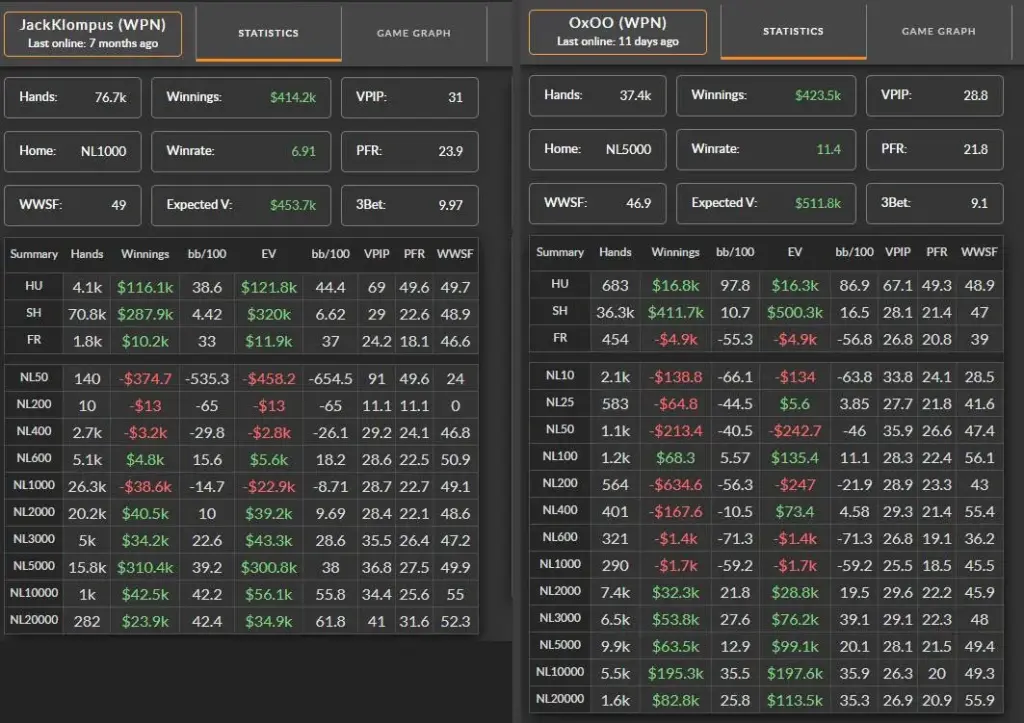Viewport: 1024px width, 723px height.
Task: Select NL10 row label in OxOO table
Action: pos(560,376)
